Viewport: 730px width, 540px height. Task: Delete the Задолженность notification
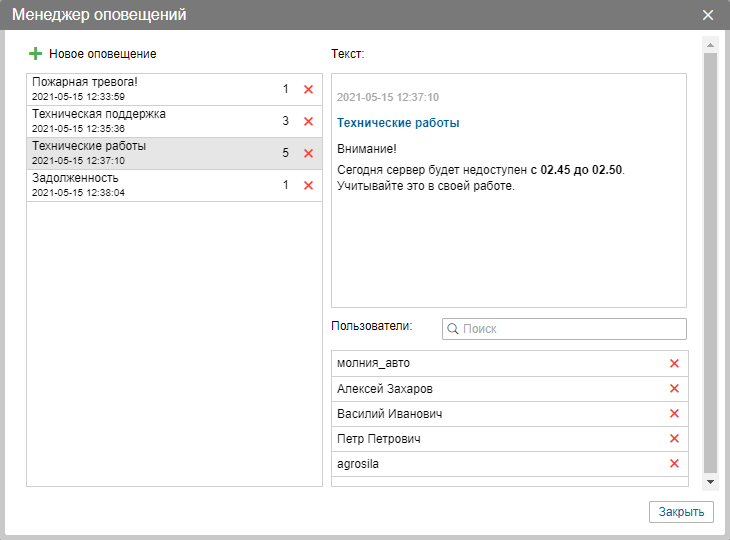click(308, 185)
